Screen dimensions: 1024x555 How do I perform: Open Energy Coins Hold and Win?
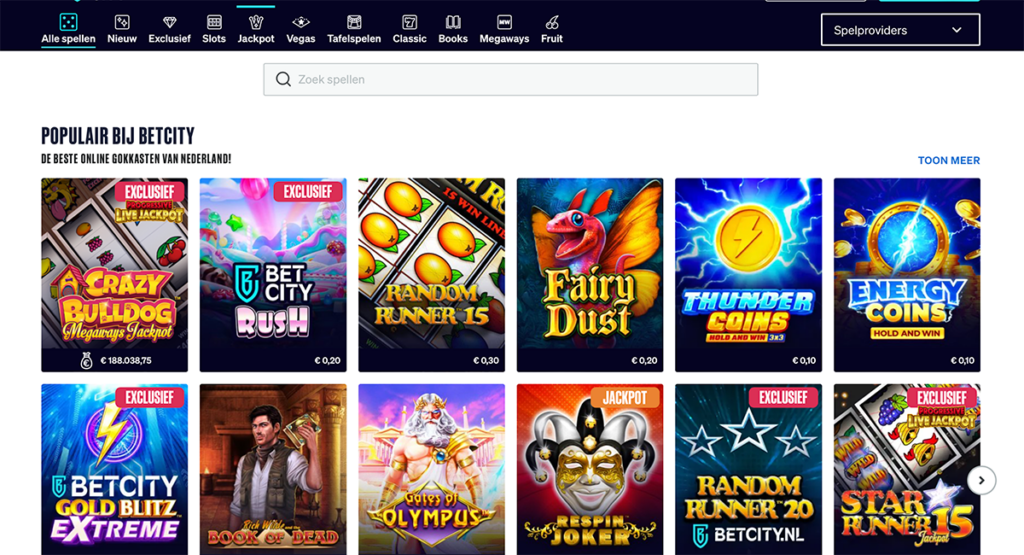pos(907,275)
